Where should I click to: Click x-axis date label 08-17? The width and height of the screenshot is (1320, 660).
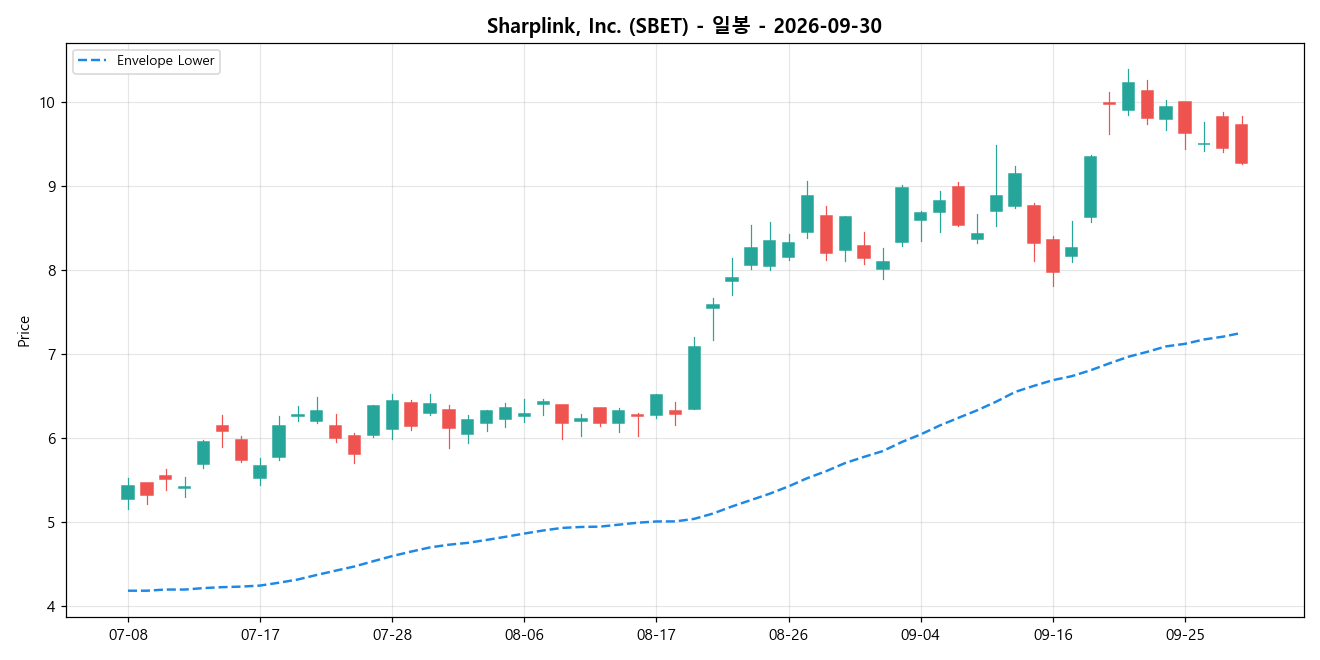pyautogui.click(x=656, y=635)
